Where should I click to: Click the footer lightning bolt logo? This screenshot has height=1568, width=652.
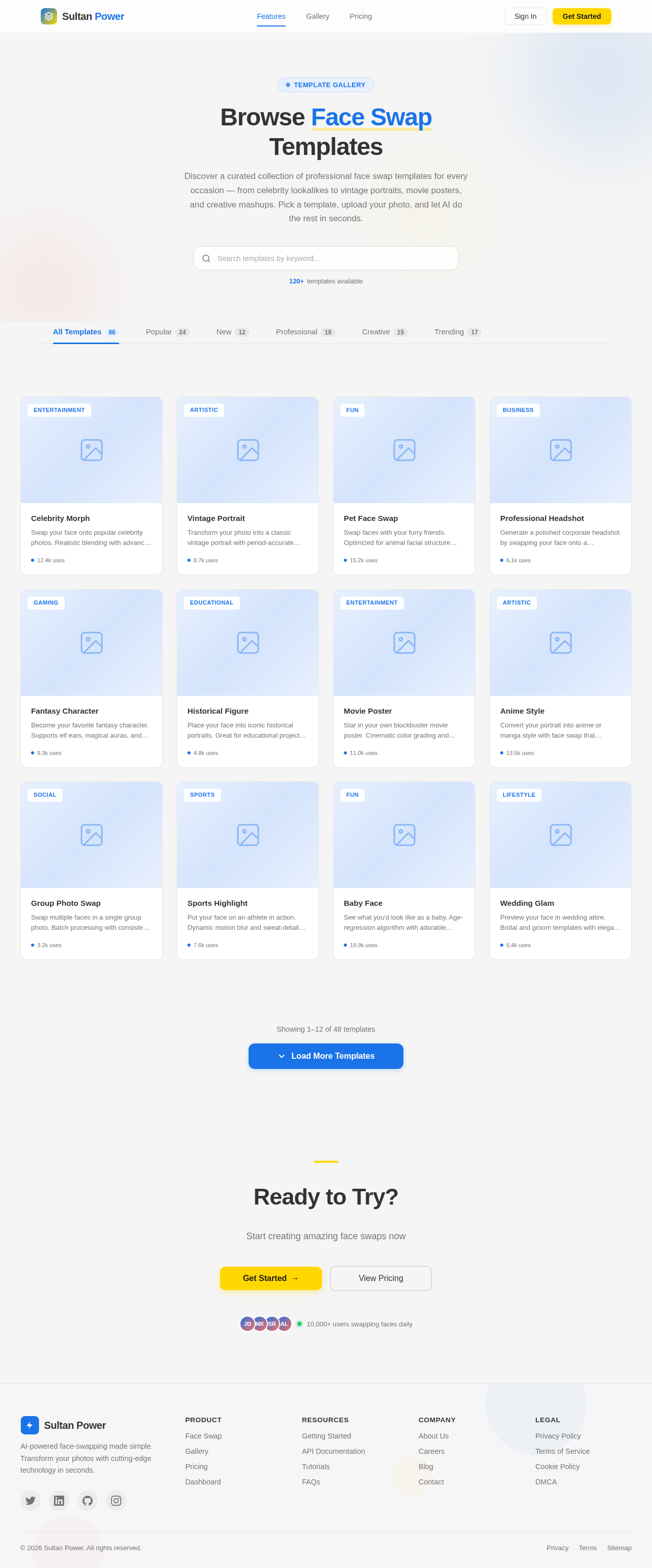point(30,1425)
